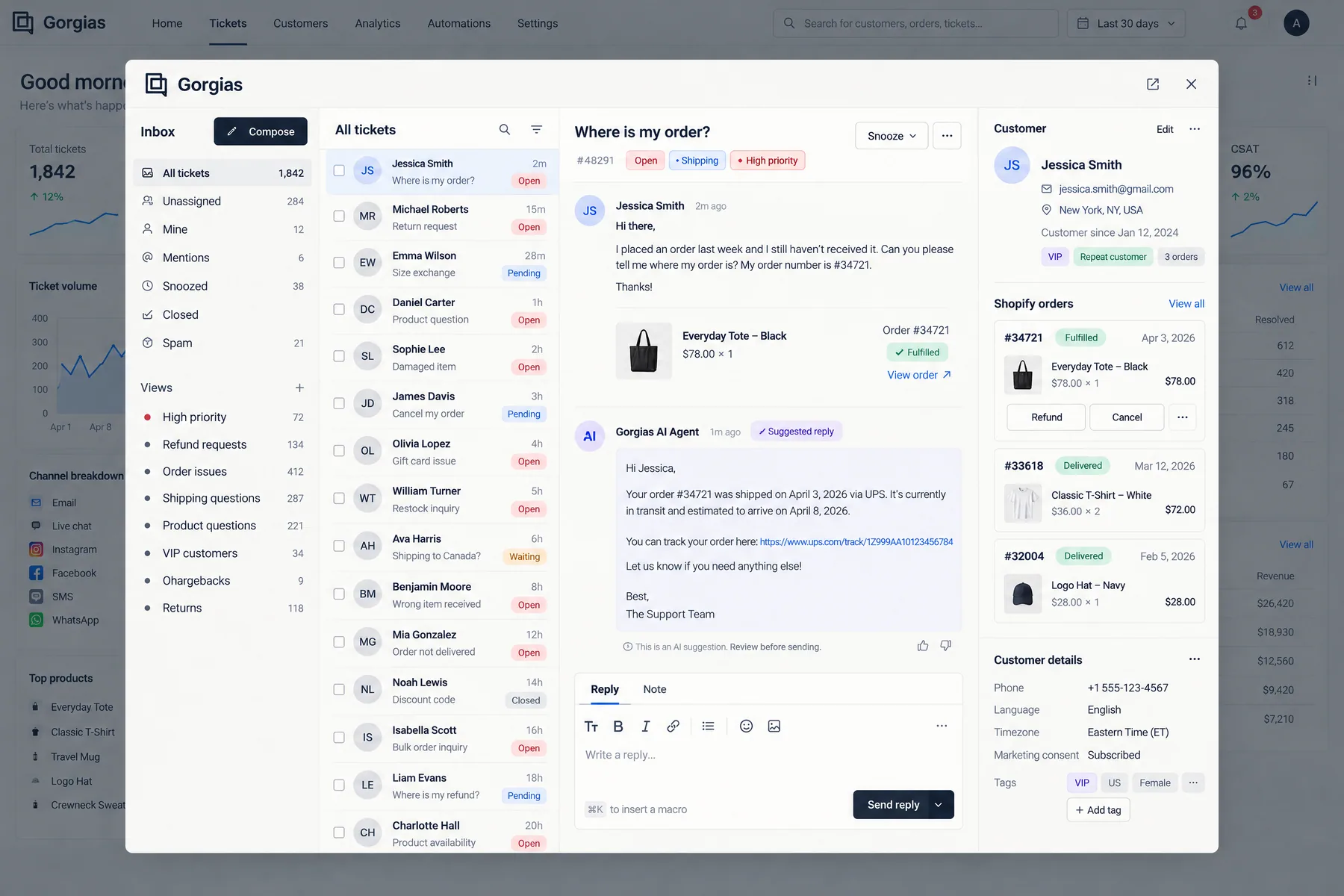Change text size with Tt icon
This screenshot has width=1344, height=896.
tap(591, 727)
